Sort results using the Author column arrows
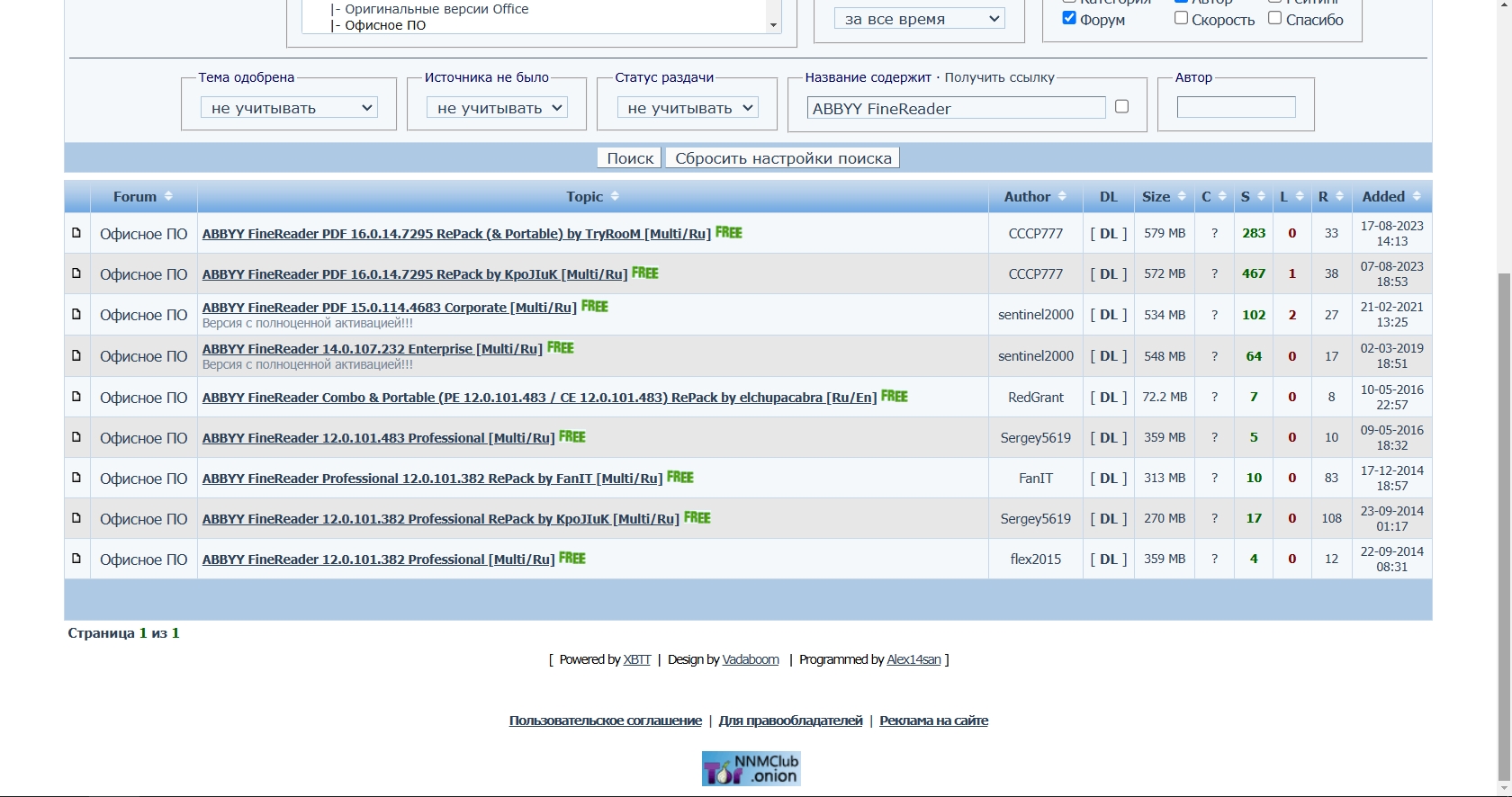The width and height of the screenshot is (1512, 797). (1062, 196)
